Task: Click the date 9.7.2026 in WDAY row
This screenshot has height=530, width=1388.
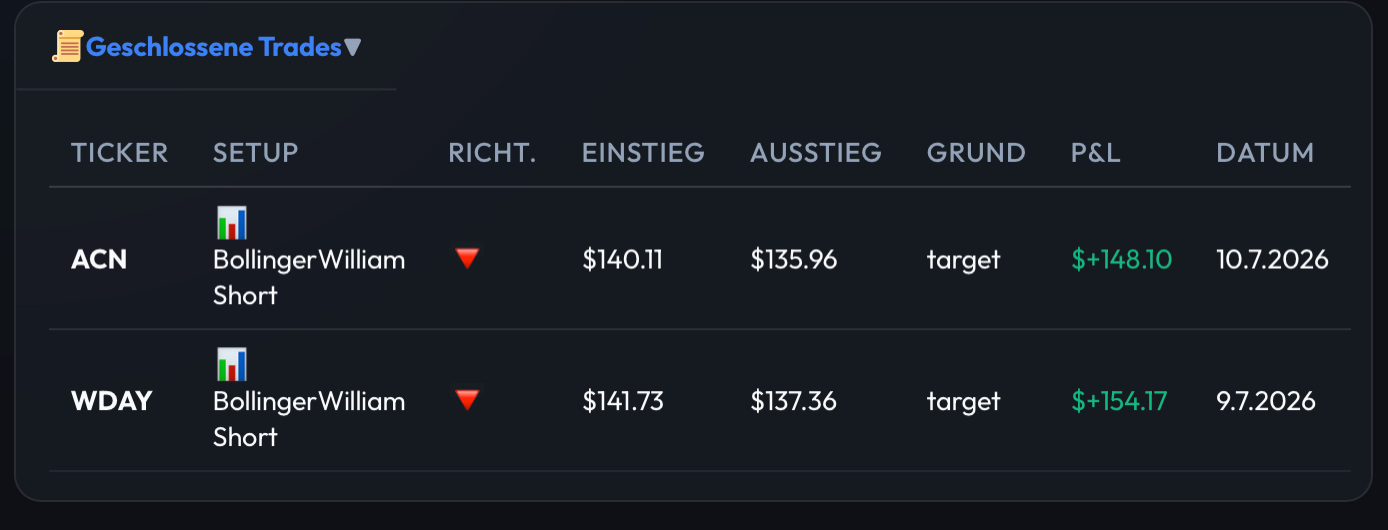Action: click(x=1266, y=402)
